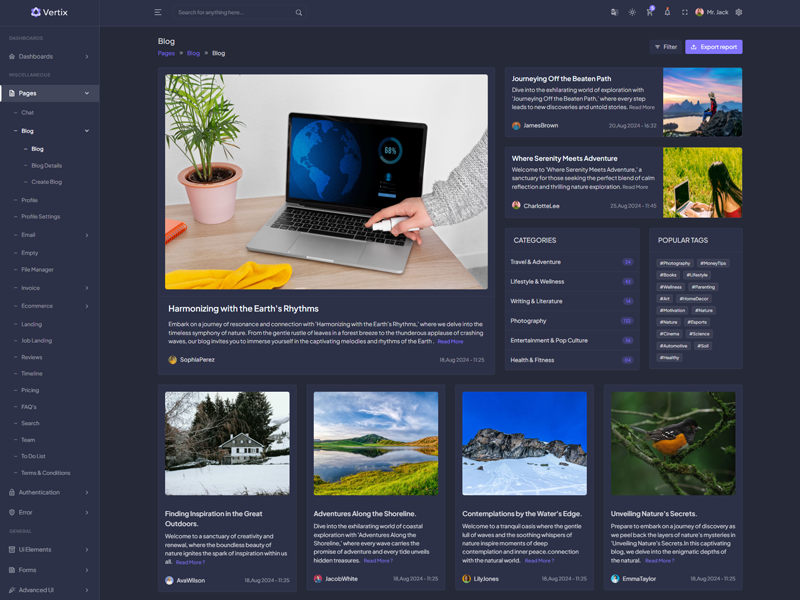The height and width of the screenshot is (600, 800).
Task: Click the Vertix logo
Action: pos(49,12)
